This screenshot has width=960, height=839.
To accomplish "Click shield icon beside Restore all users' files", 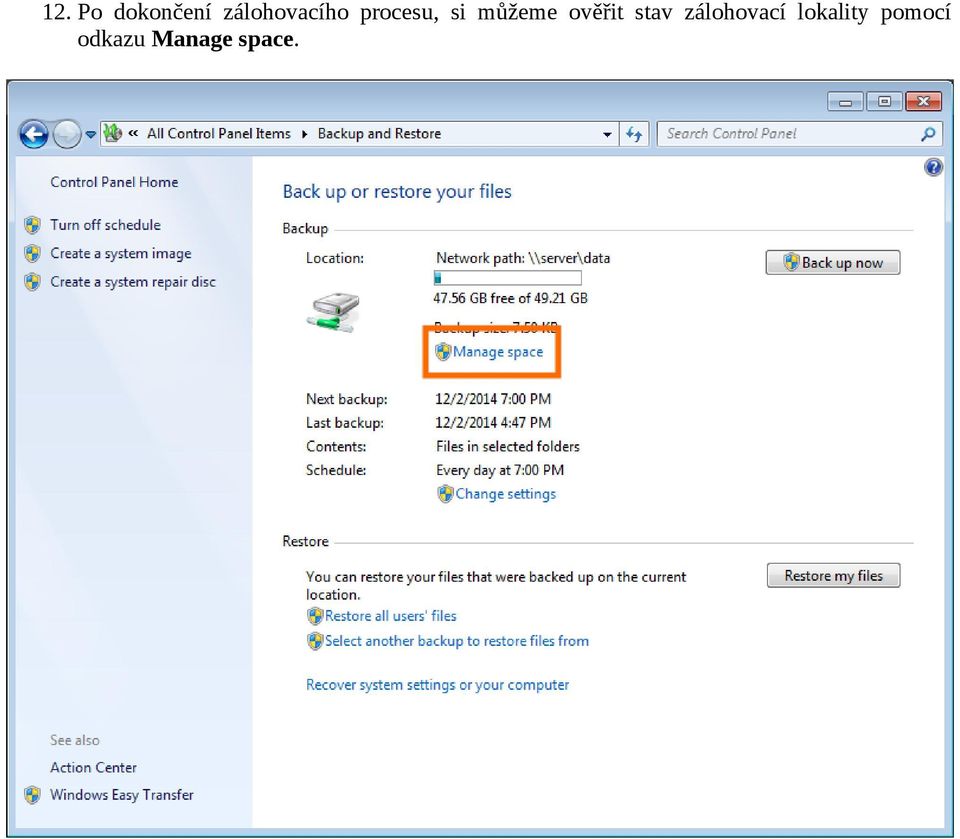I will (315, 615).
